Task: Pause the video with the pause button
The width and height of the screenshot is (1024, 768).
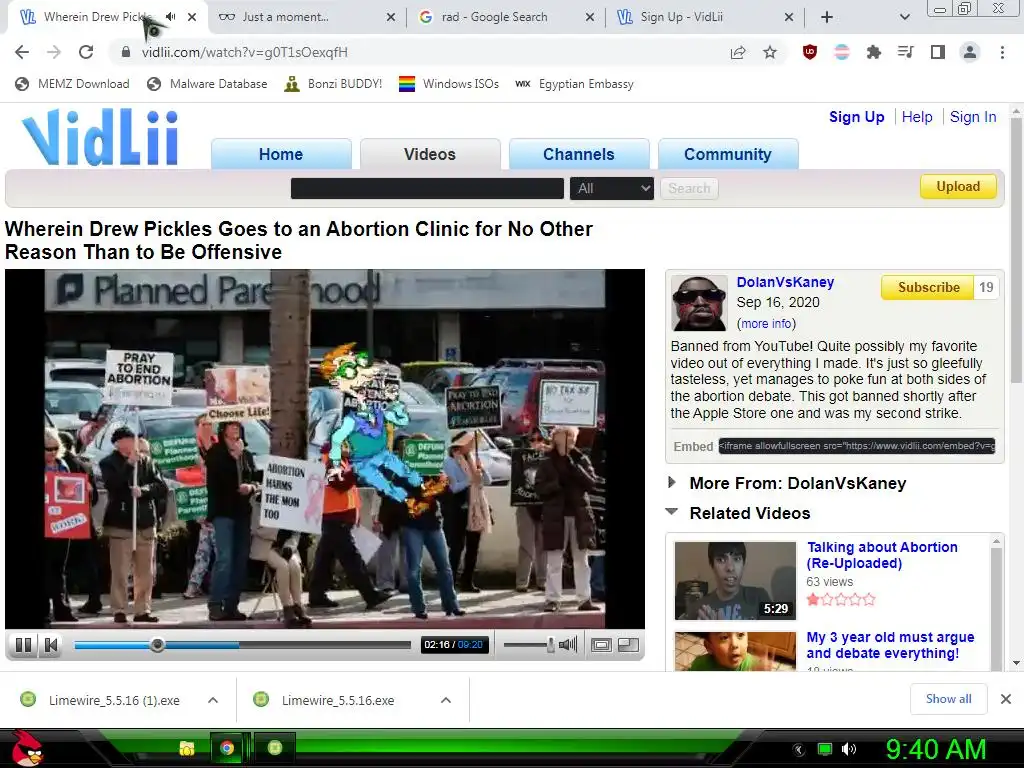Action: tap(23, 645)
